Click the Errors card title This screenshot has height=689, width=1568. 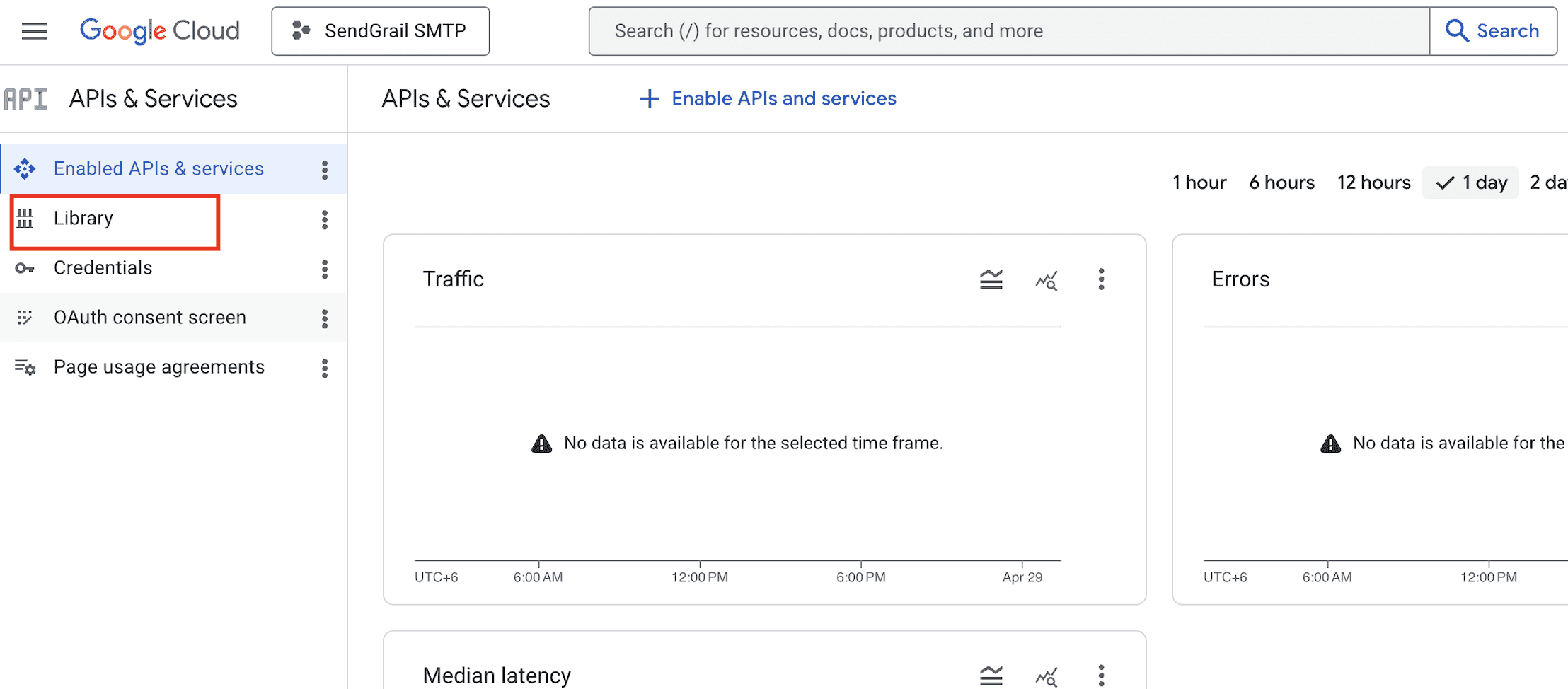[1240, 279]
